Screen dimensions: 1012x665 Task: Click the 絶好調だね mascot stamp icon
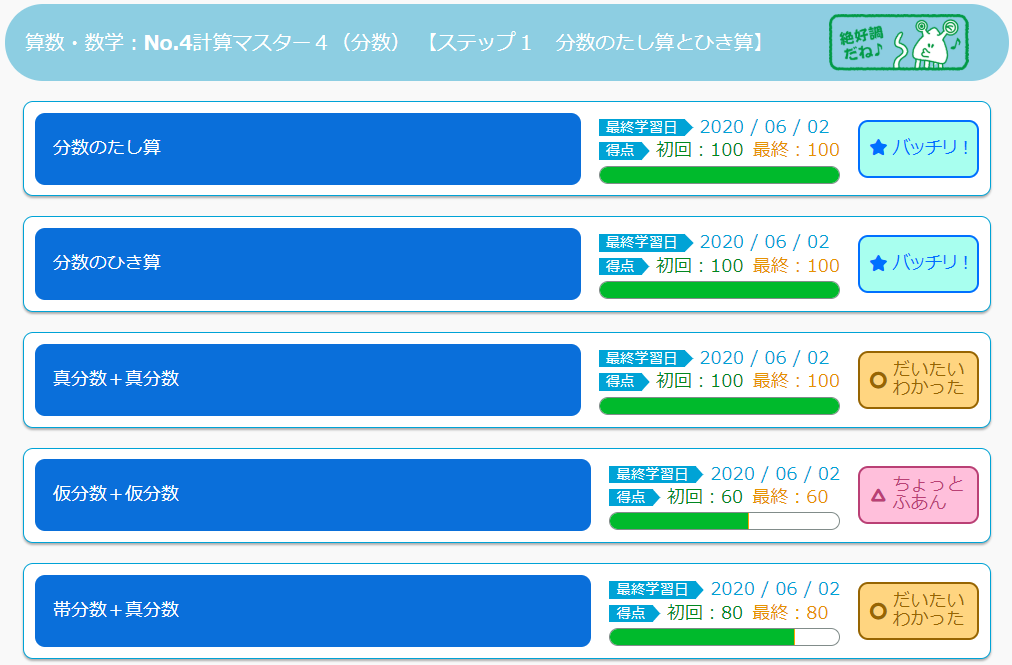898,43
